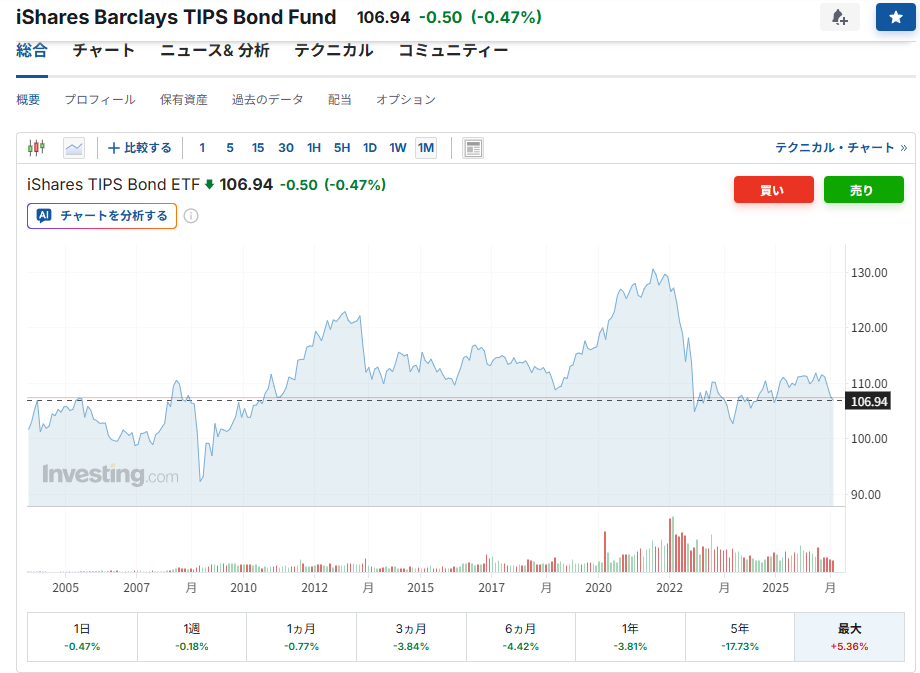920x673 pixels.
Task: Select the 5年 period range
Action: click(740, 637)
